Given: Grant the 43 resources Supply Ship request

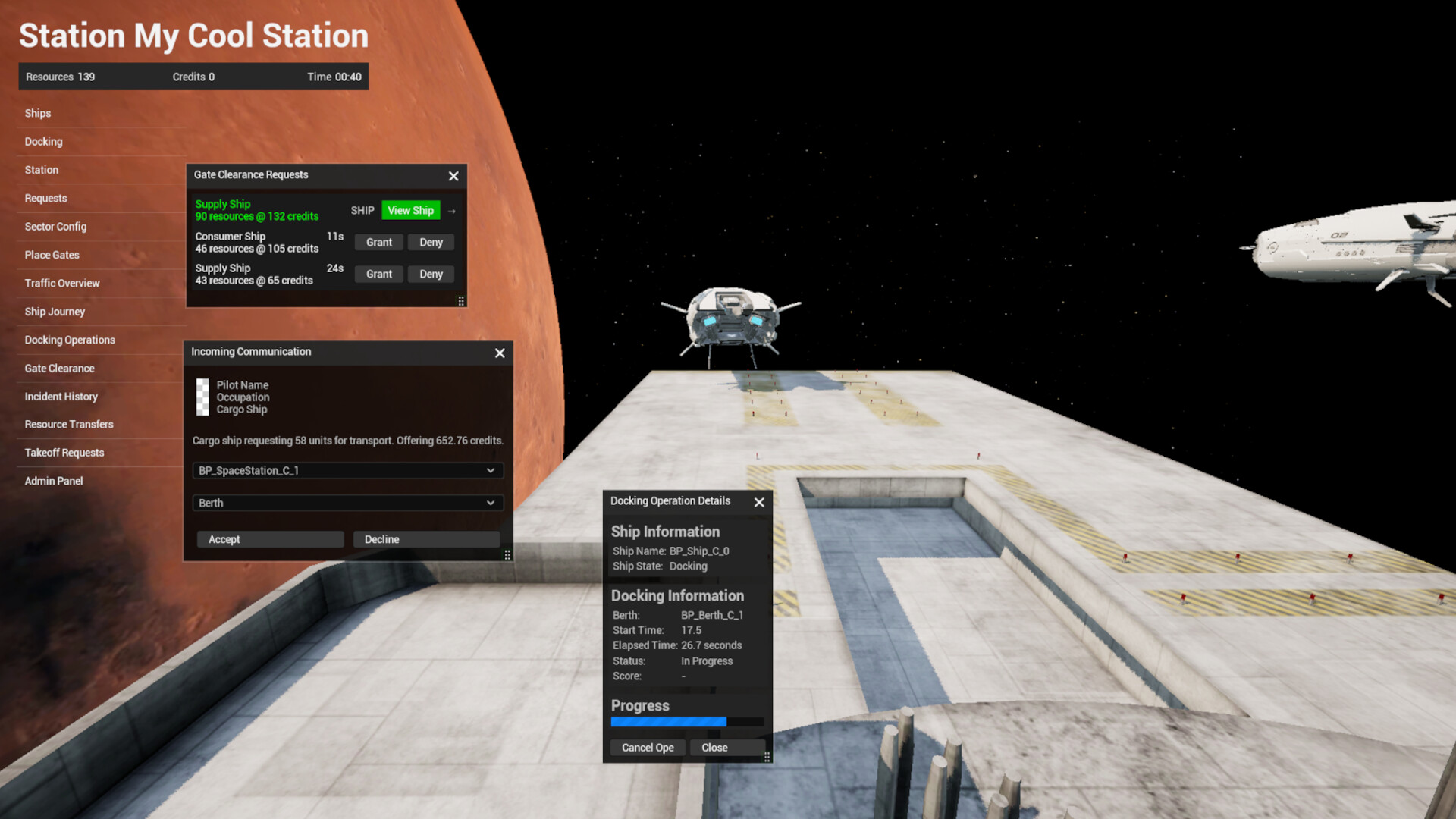Looking at the screenshot, I should pos(379,275).
